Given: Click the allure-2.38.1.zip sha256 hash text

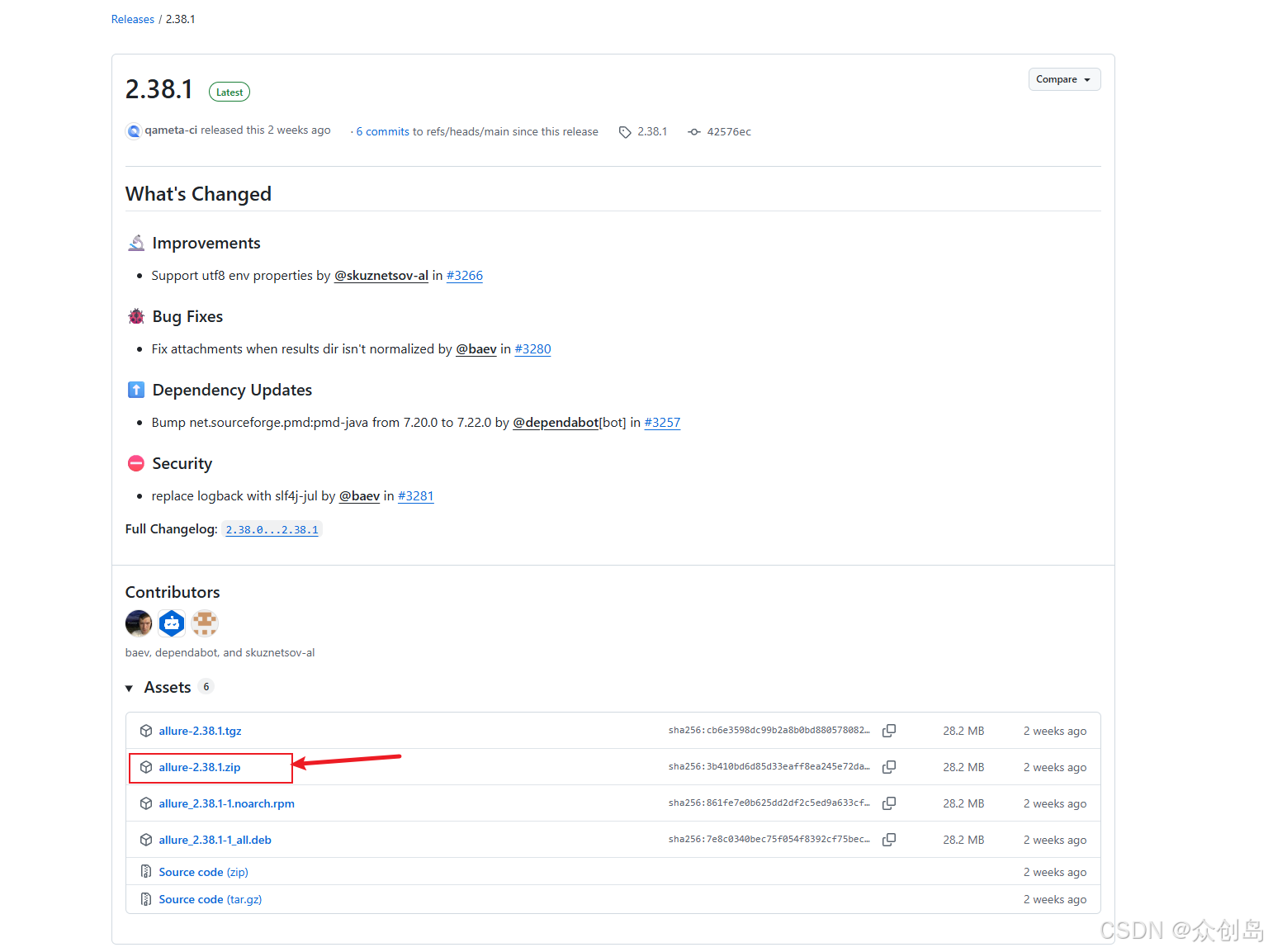Looking at the screenshot, I should 769,766.
